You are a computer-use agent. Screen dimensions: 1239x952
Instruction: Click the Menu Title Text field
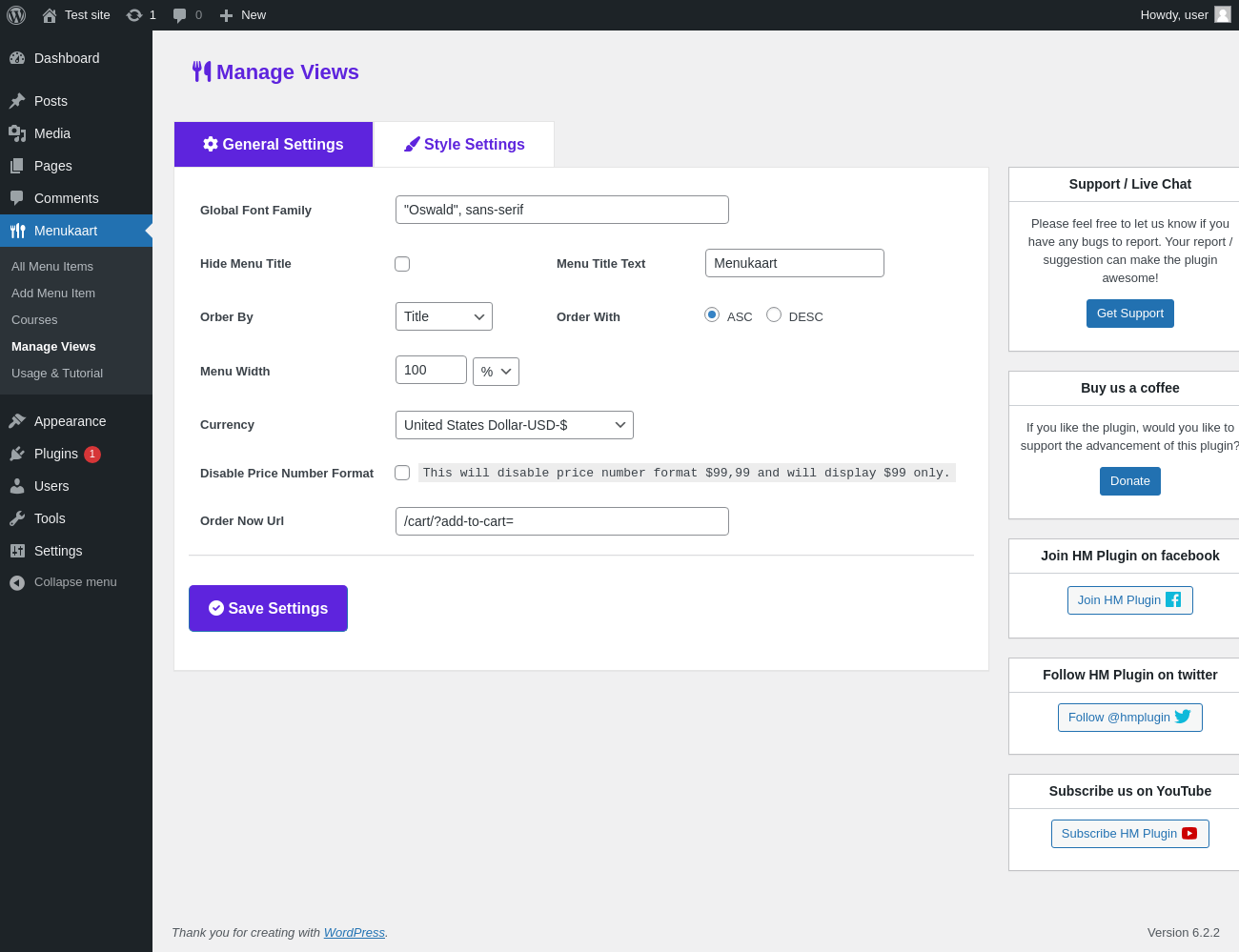(x=795, y=263)
